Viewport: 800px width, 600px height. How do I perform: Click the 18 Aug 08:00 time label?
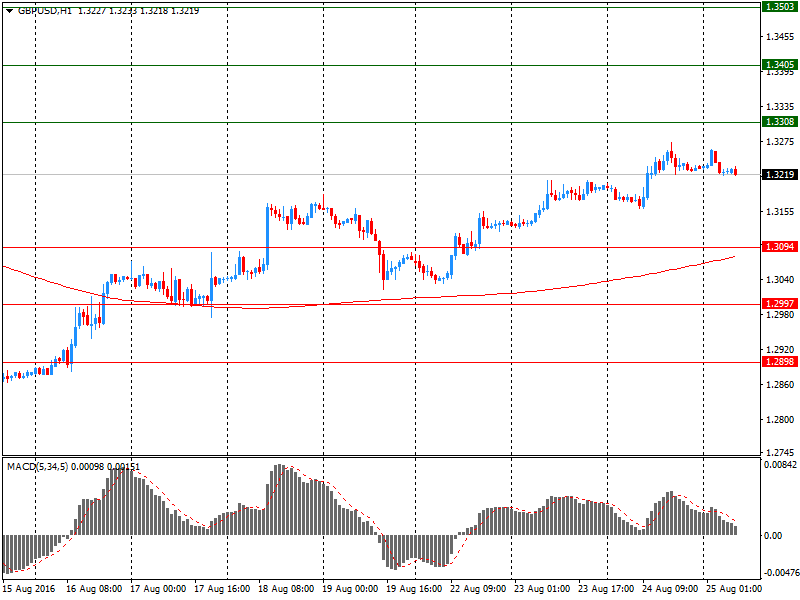coord(286,589)
